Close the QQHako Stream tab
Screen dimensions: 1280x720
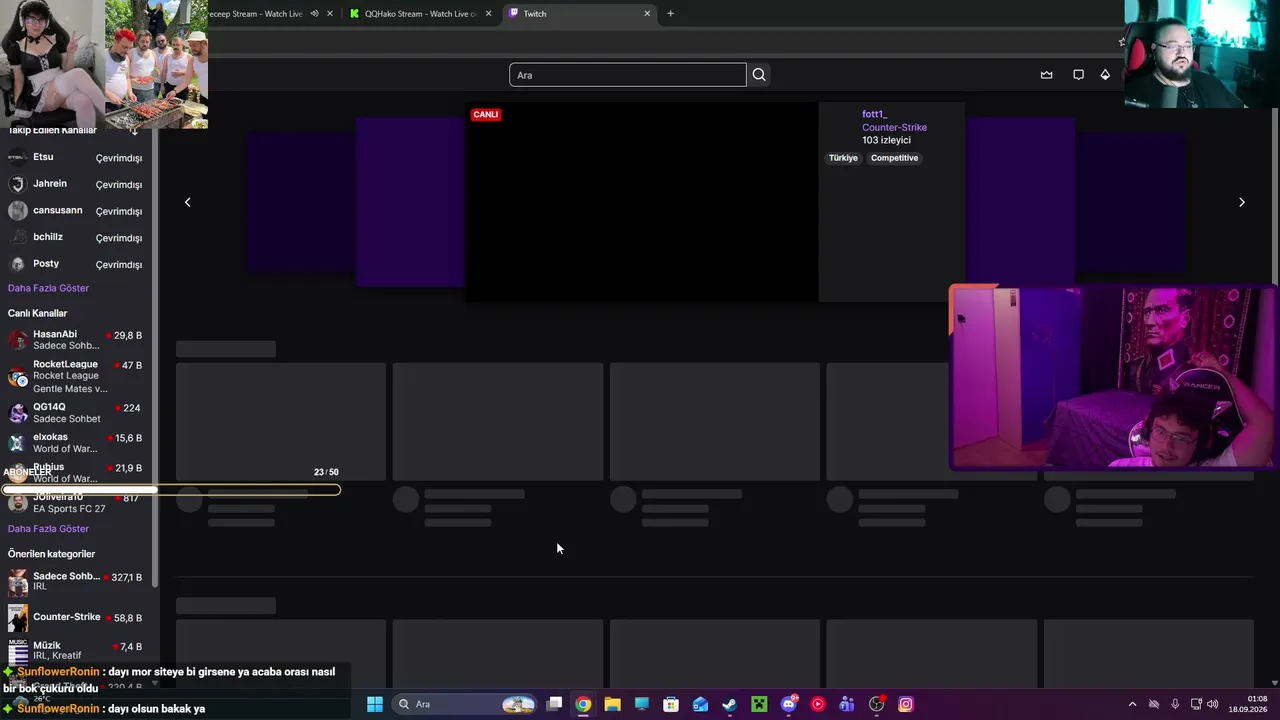point(488,14)
